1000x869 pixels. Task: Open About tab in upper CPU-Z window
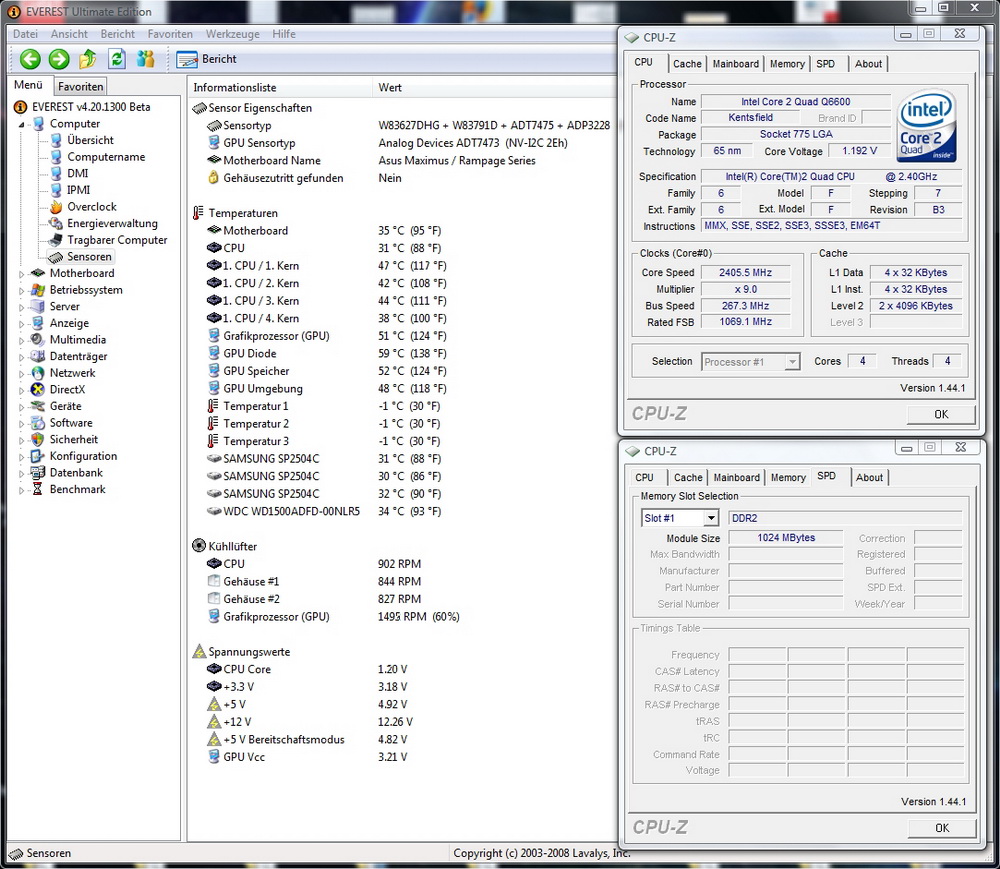[x=868, y=64]
